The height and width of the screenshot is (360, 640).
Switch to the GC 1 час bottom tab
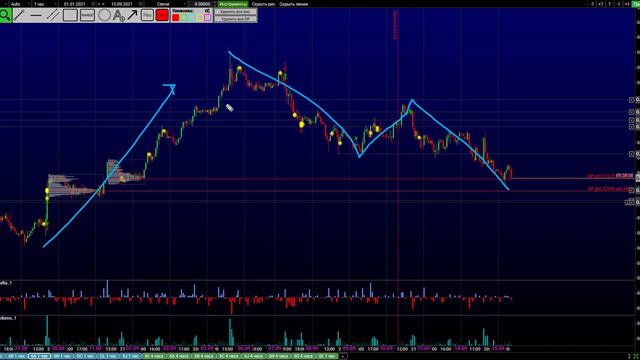point(86,356)
